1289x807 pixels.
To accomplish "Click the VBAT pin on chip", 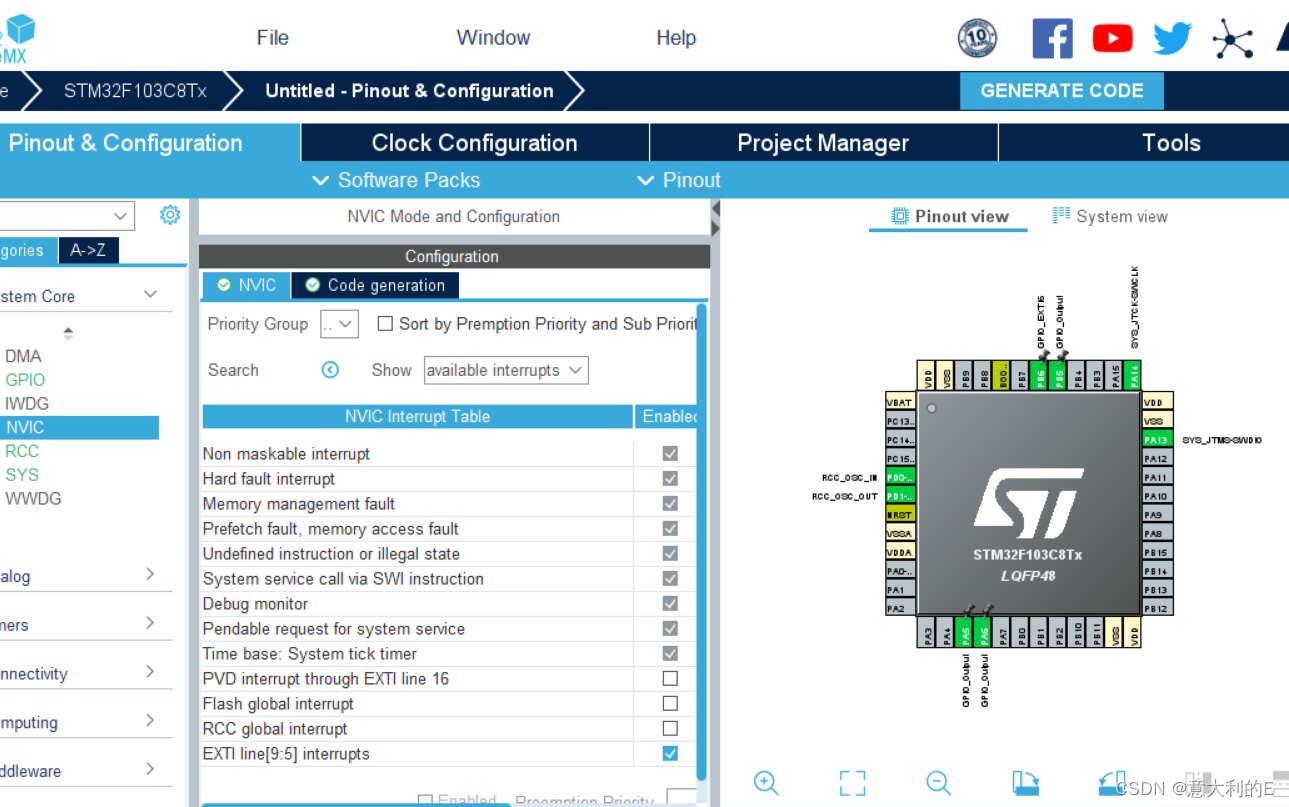I will tap(900, 402).
